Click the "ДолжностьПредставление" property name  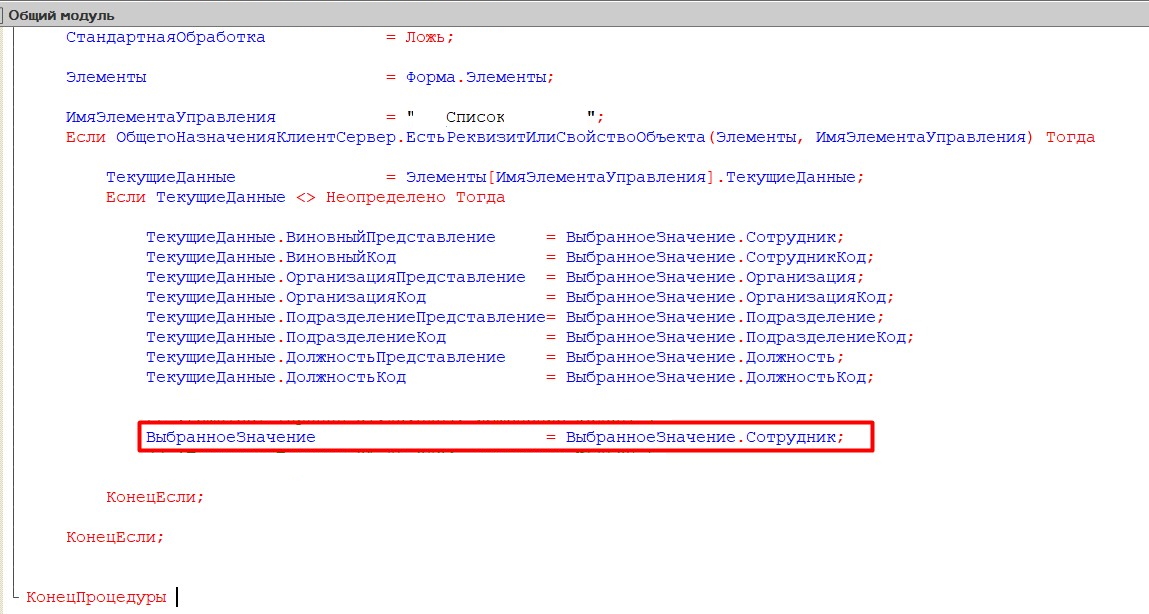click(396, 357)
